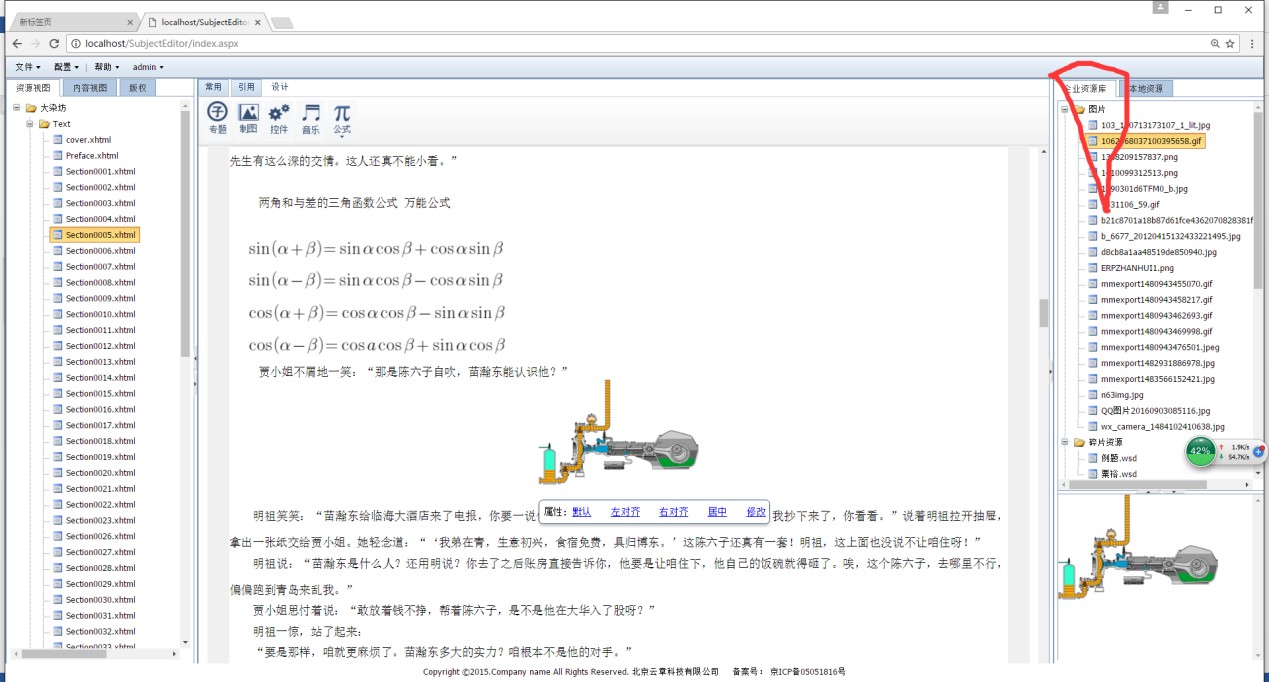This screenshot has height=682, width=1269.
Task: Click file icon beside ERPZHANHUI1.png
Action: click(1092, 268)
